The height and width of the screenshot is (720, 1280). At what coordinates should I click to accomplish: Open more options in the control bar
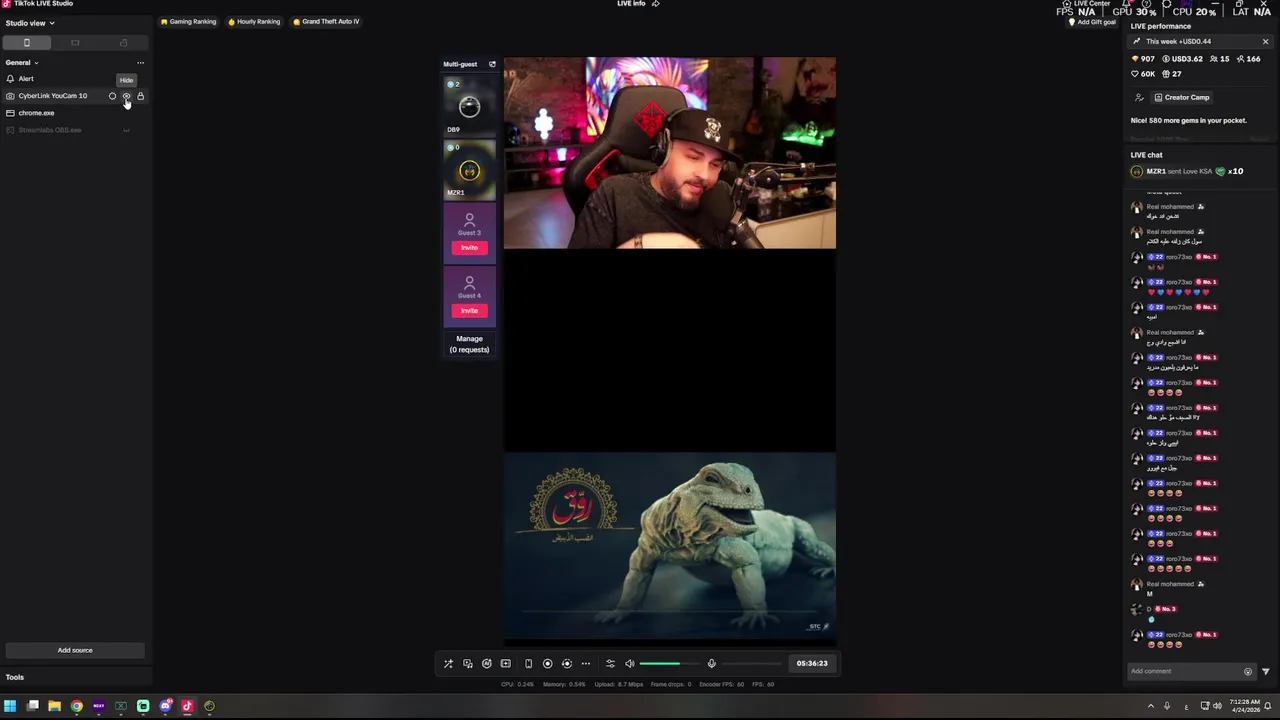pos(586,664)
